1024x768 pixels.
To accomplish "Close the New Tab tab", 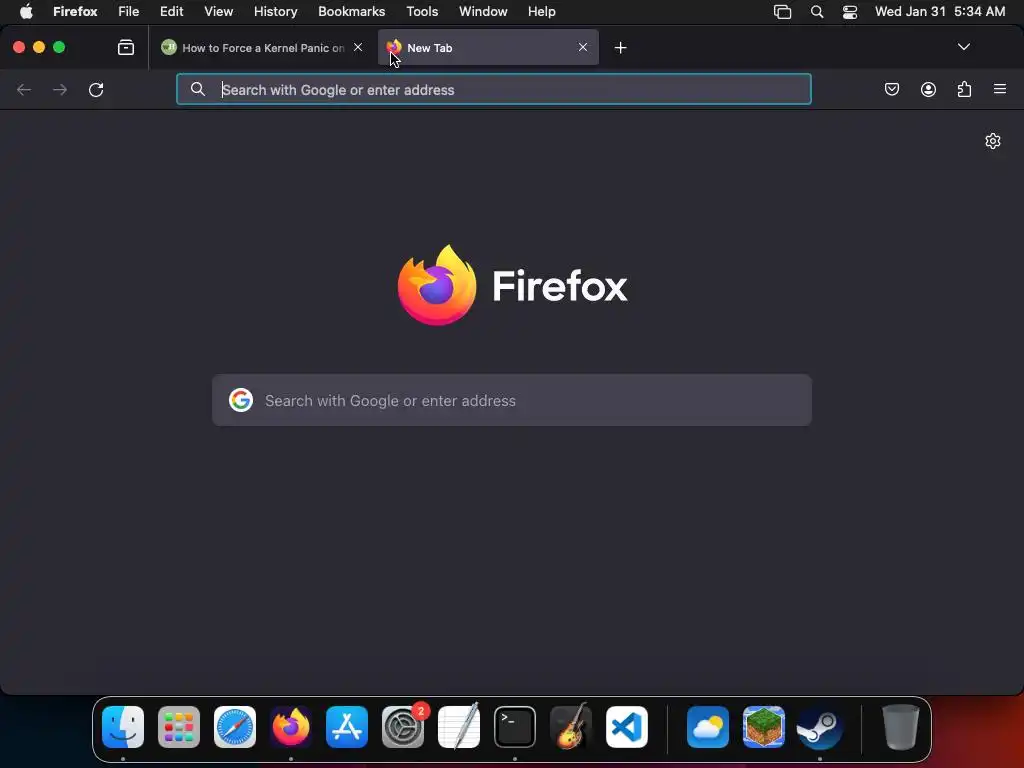I will pyautogui.click(x=583, y=47).
